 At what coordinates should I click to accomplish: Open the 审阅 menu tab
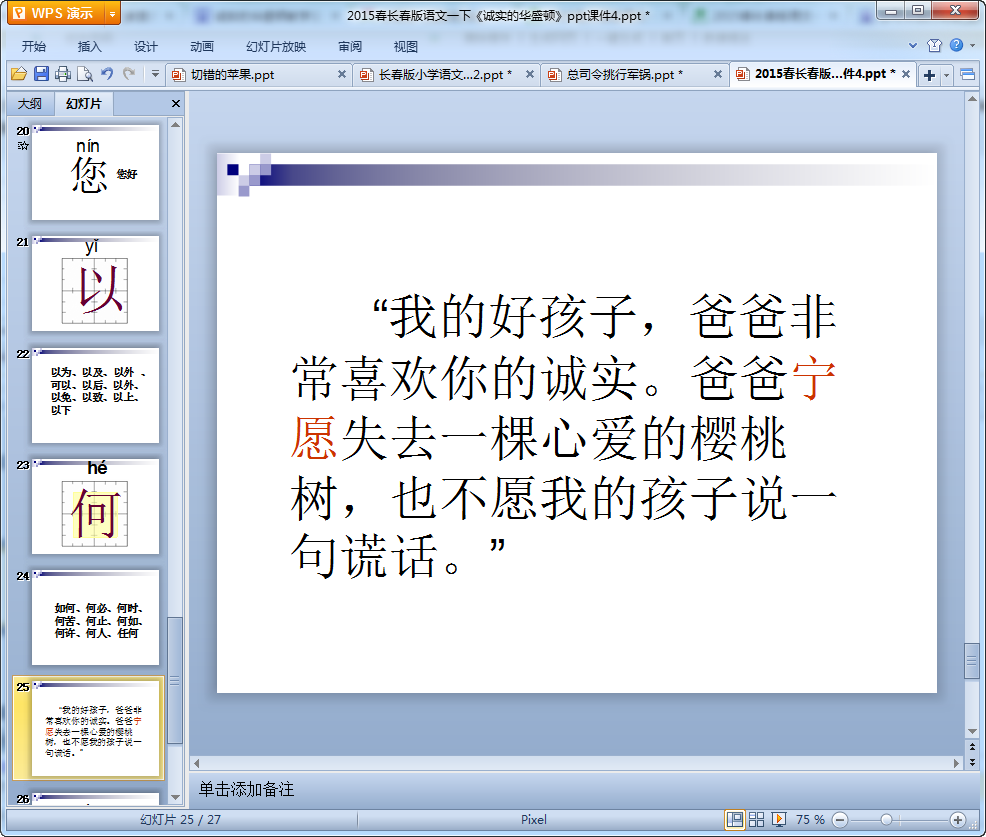click(x=350, y=47)
